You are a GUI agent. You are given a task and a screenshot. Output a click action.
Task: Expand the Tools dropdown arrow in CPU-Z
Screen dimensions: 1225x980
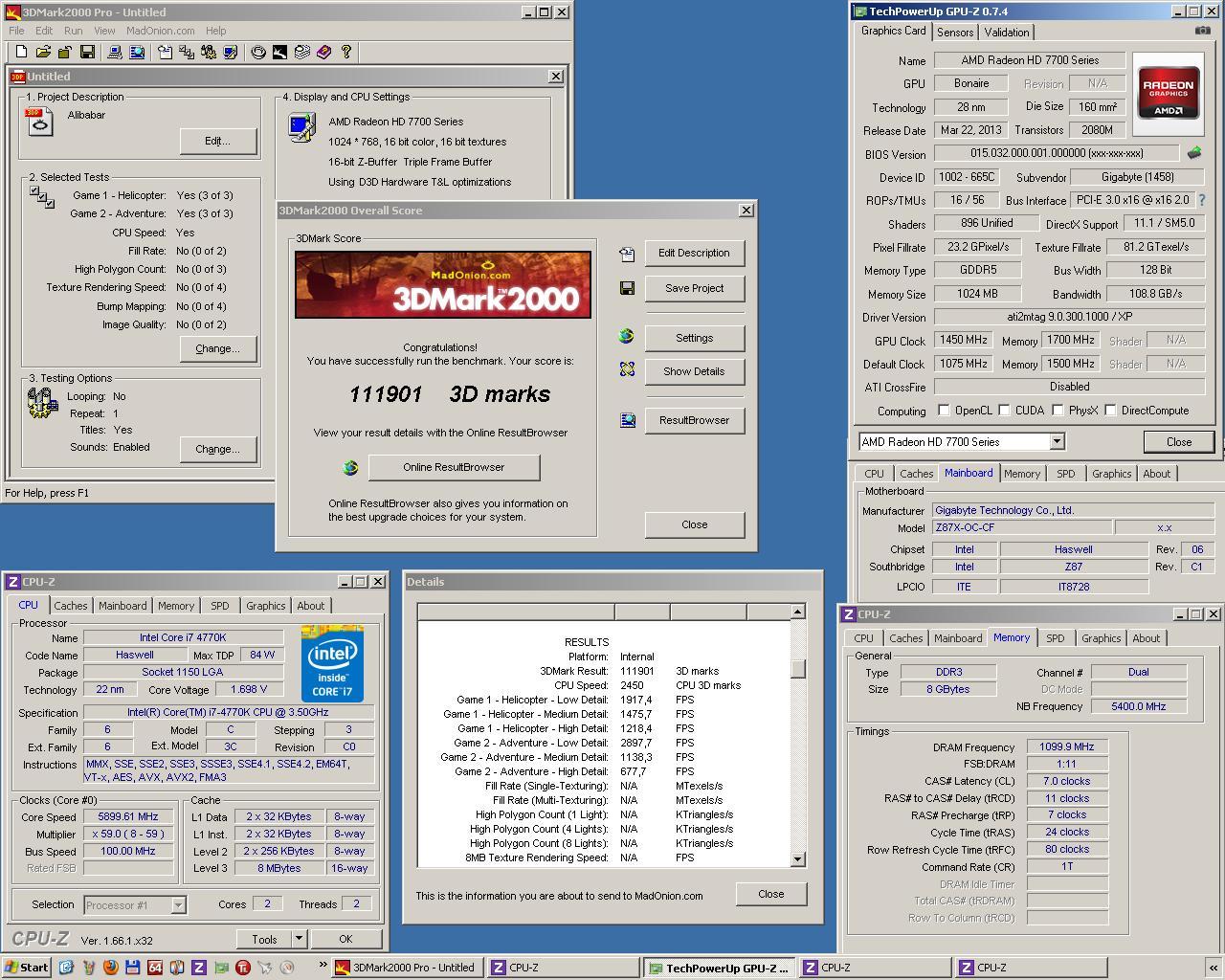pos(299,939)
